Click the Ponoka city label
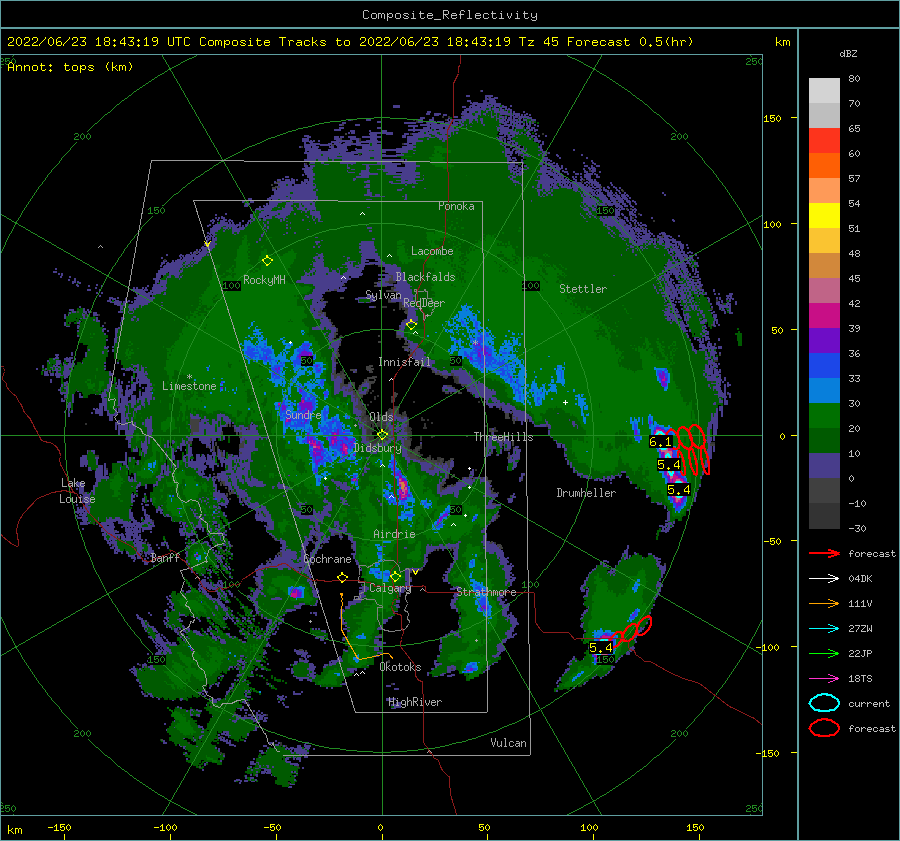Image resolution: width=900 pixels, height=841 pixels. point(456,206)
